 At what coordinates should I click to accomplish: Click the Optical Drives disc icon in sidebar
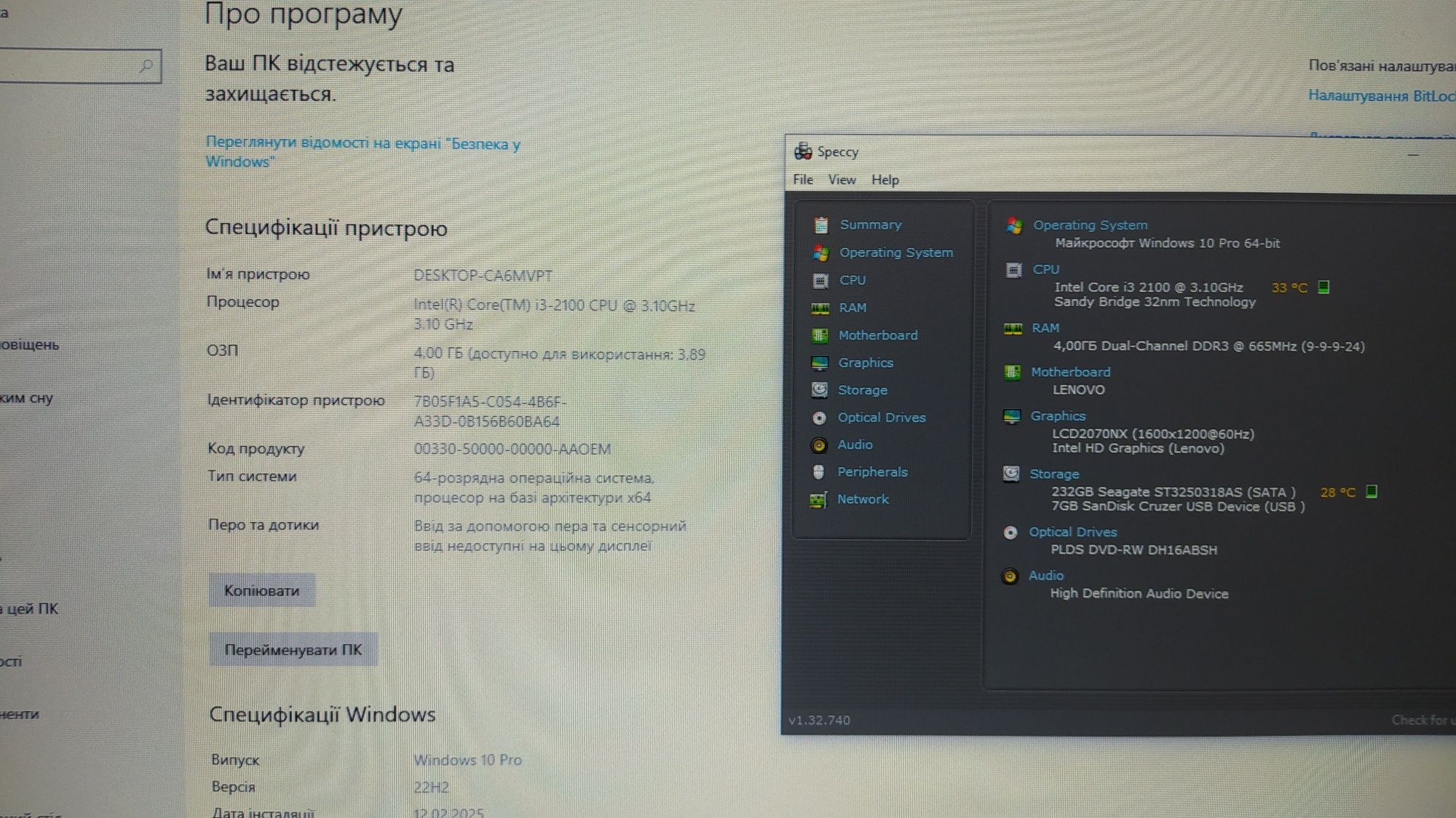[x=819, y=418]
